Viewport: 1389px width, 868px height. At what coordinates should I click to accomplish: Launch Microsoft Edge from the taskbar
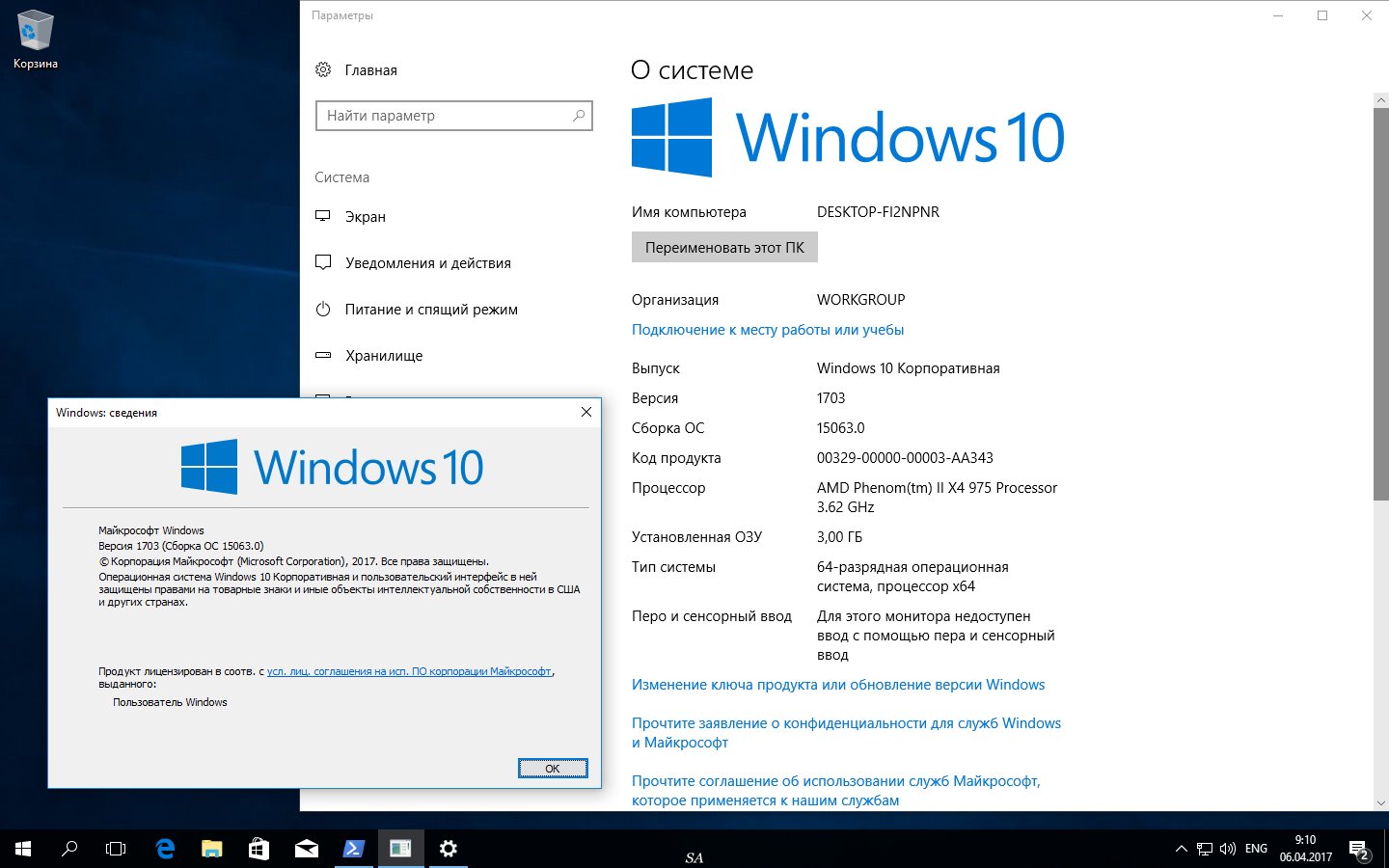165,849
